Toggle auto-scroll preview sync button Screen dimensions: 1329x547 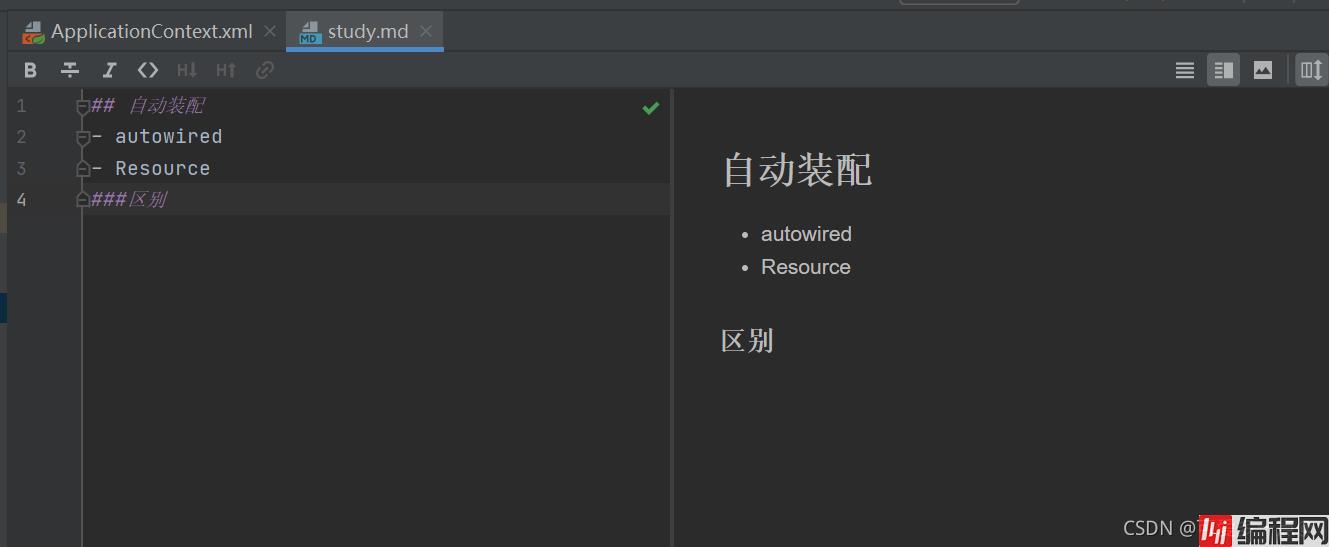pos(1310,70)
